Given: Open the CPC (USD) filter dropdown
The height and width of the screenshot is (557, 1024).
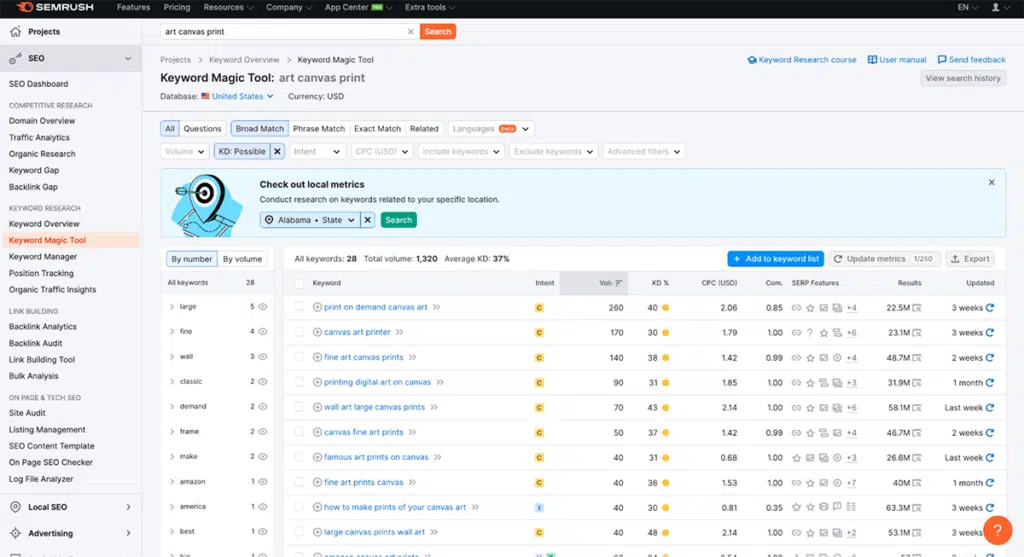Looking at the screenshot, I should click(381, 151).
